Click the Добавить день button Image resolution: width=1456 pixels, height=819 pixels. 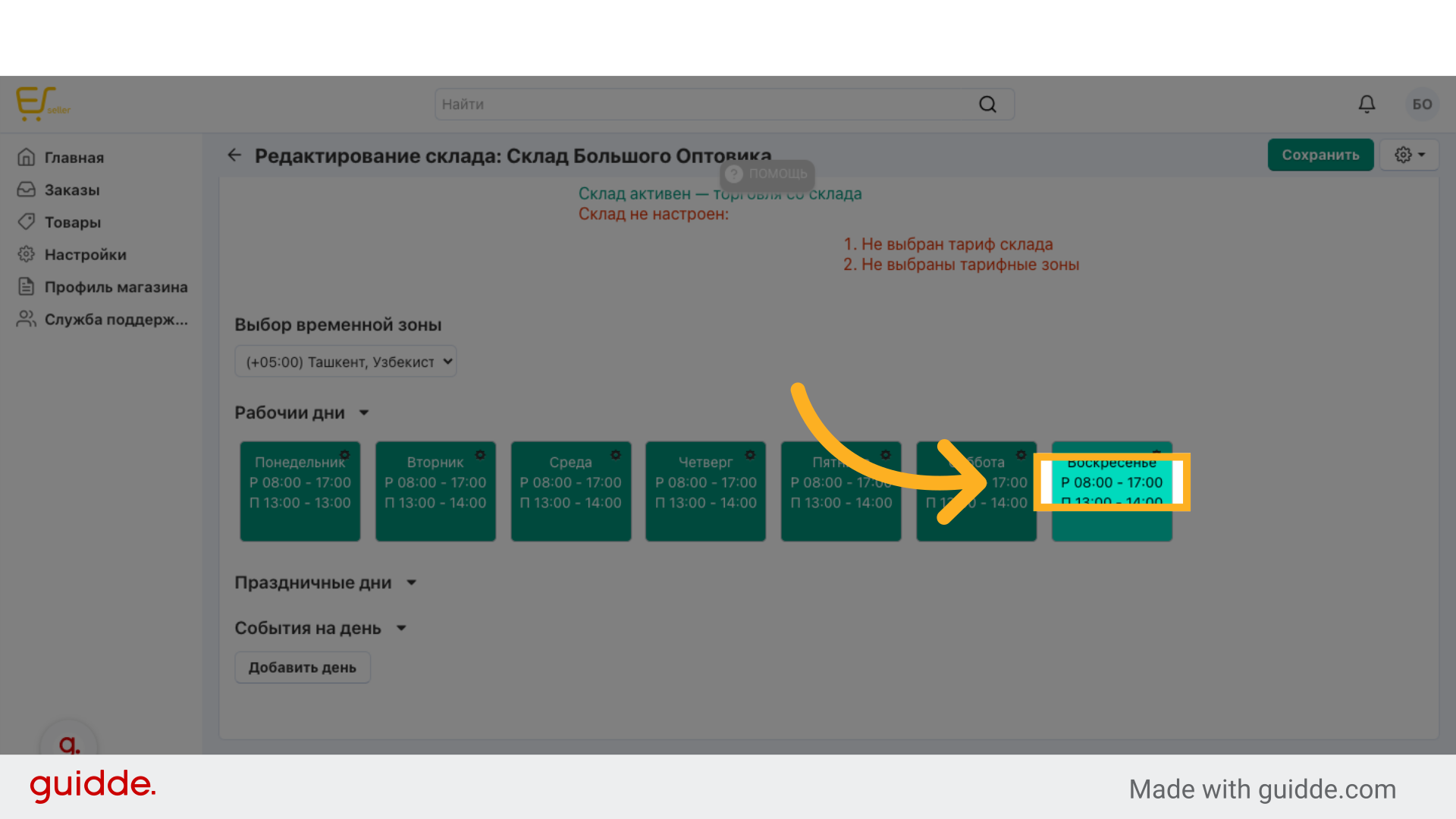click(302, 668)
